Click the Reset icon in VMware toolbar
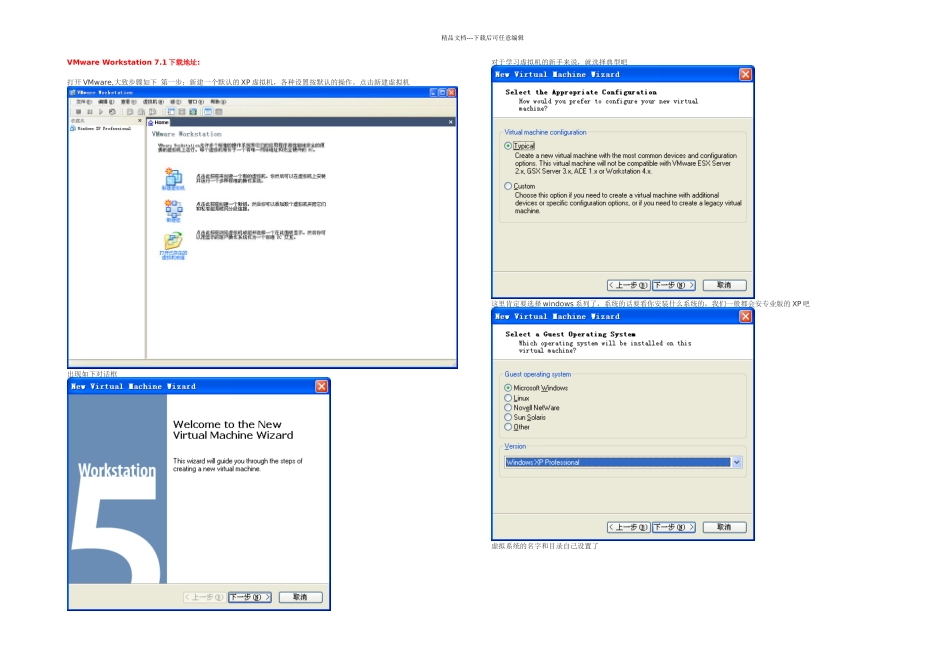 pos(112,111)
